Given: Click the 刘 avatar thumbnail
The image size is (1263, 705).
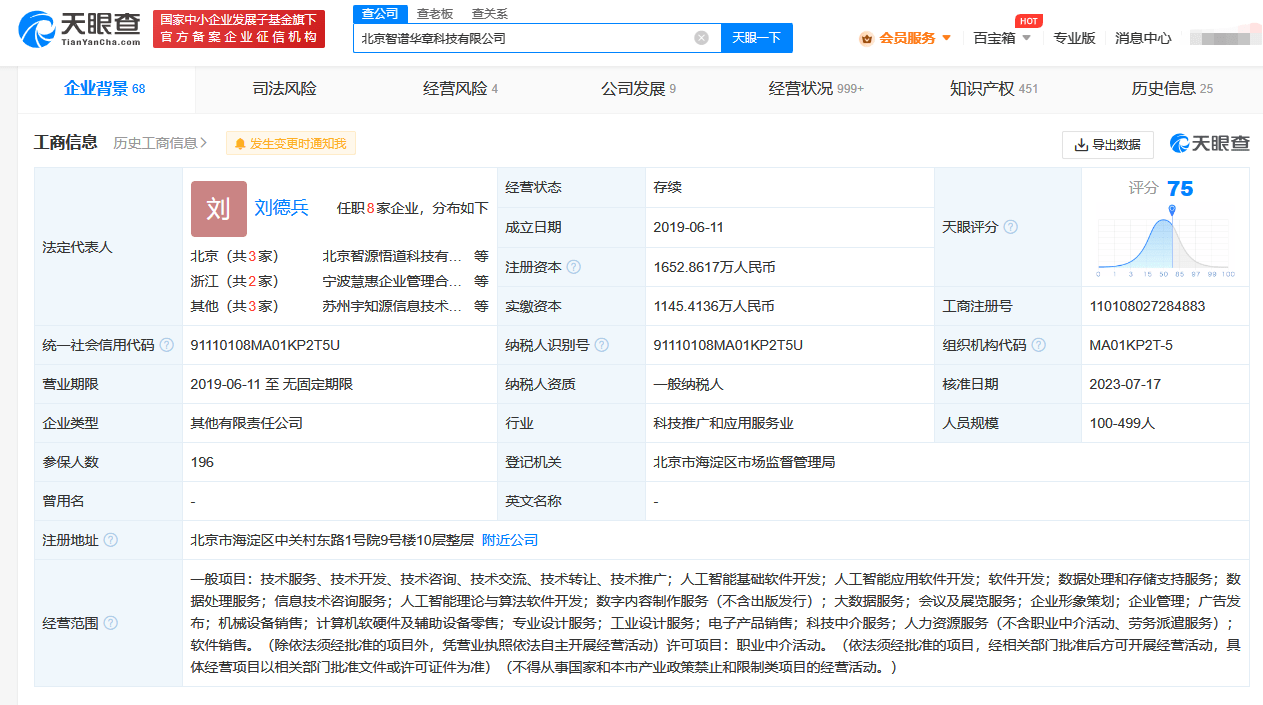Looking at the screenshot, I should (218, 208).
